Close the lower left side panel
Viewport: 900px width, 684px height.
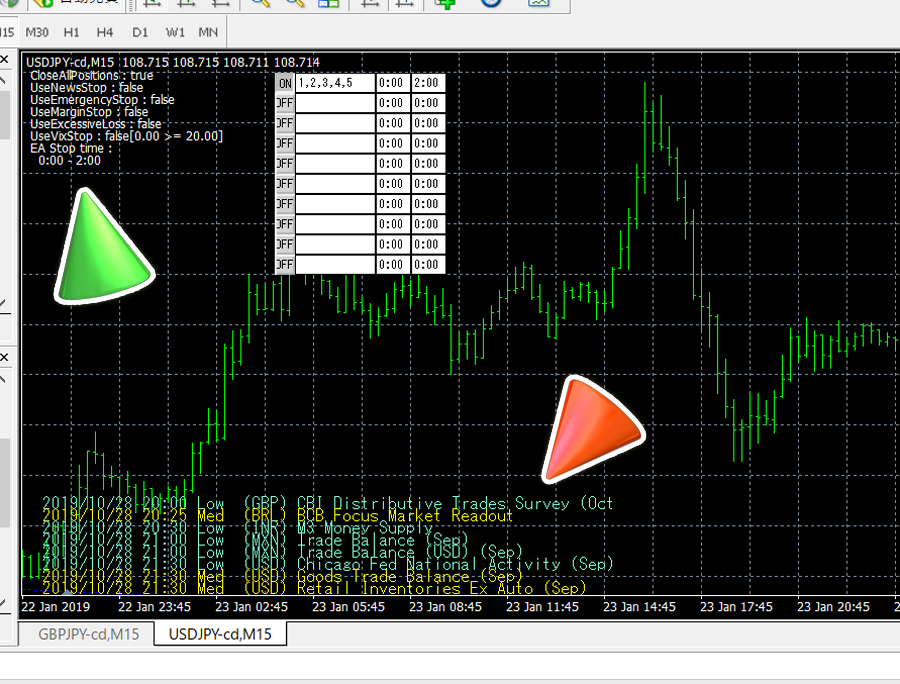[4, 357]
